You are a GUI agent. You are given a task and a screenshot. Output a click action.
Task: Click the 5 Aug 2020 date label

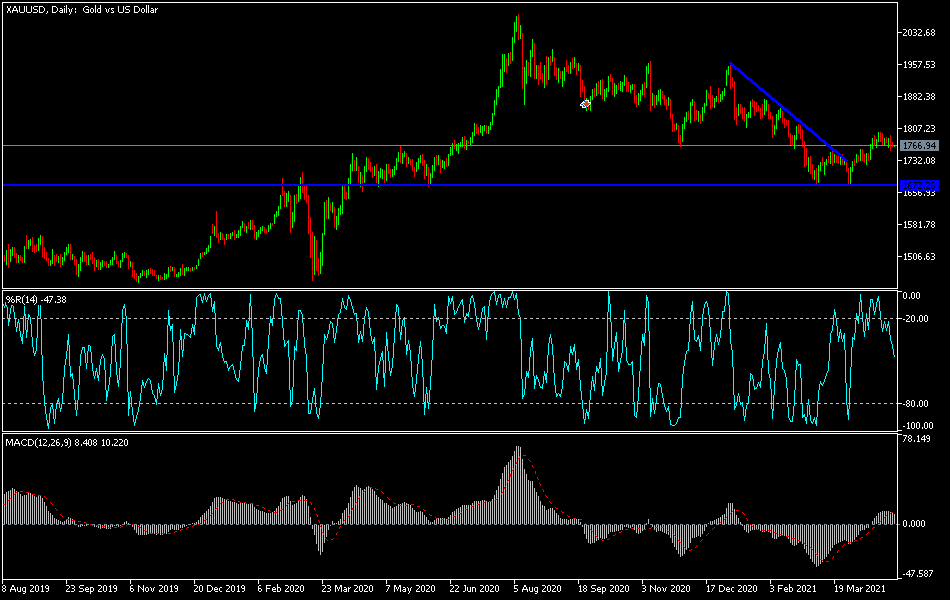pos(537,588)
